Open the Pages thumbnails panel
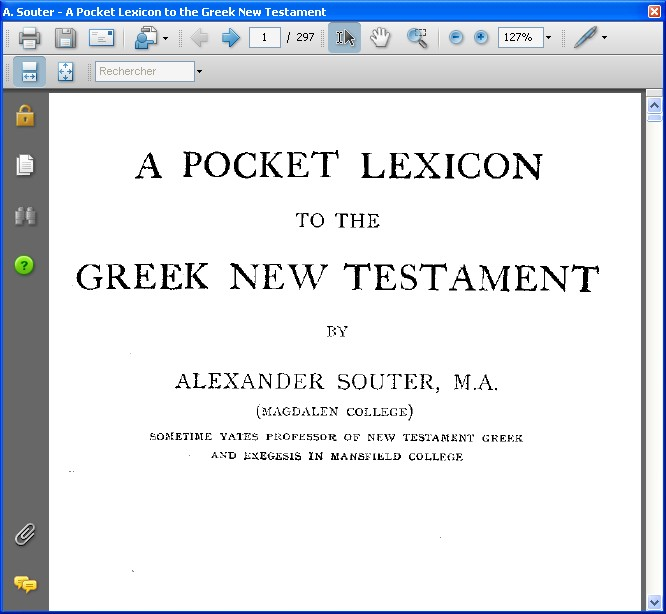The height and width of the screenshot is (614, 666). point(25,165)
